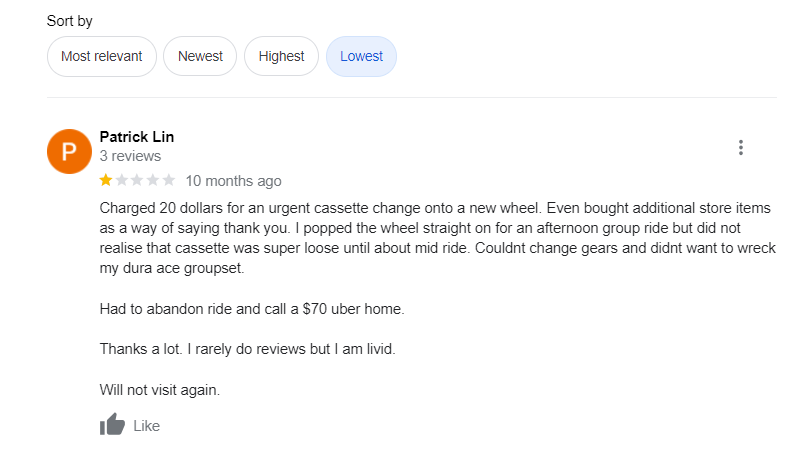Click the 'I am livid' sentence
Image resolution: width=790 pixels, height=455 pixels.
268,349
